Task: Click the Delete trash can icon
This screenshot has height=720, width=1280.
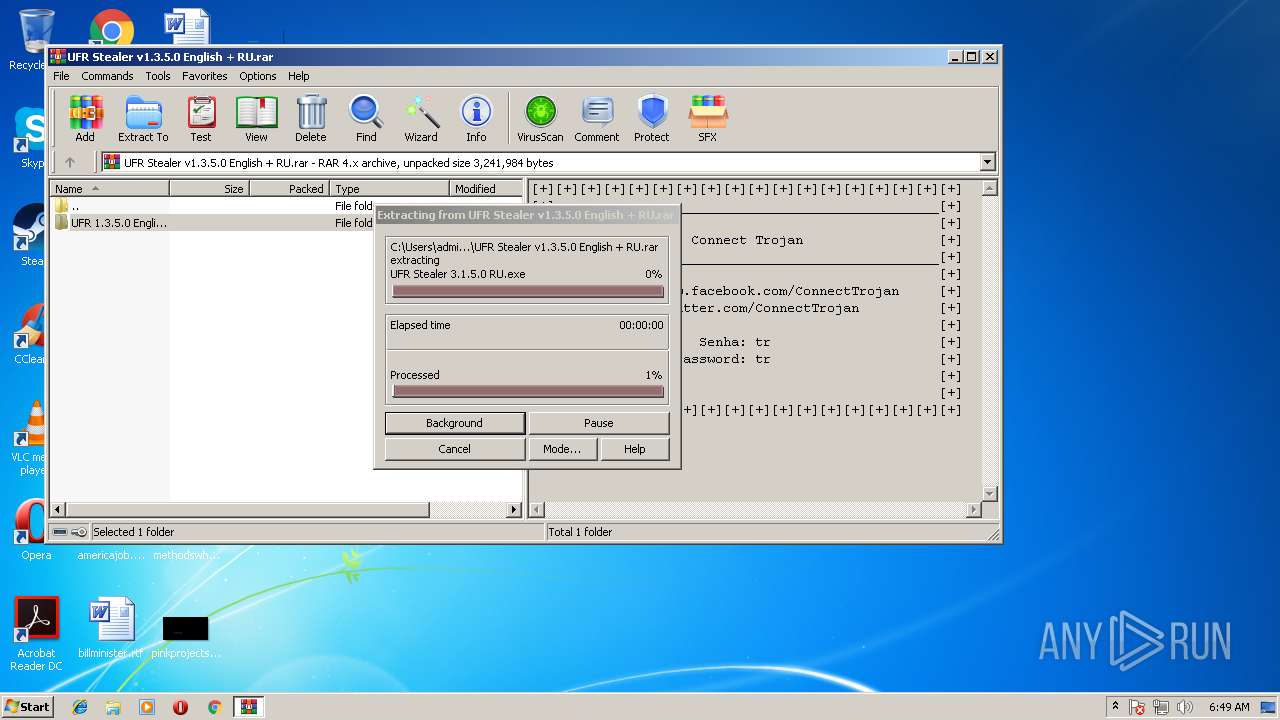Action: pyautogui.click(x=311, y=119)
